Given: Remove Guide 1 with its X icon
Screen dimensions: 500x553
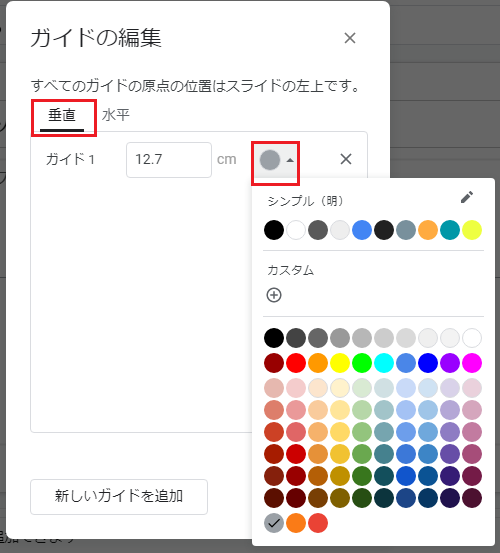Looking at the screenshot, I should click(x=346, y=159).
